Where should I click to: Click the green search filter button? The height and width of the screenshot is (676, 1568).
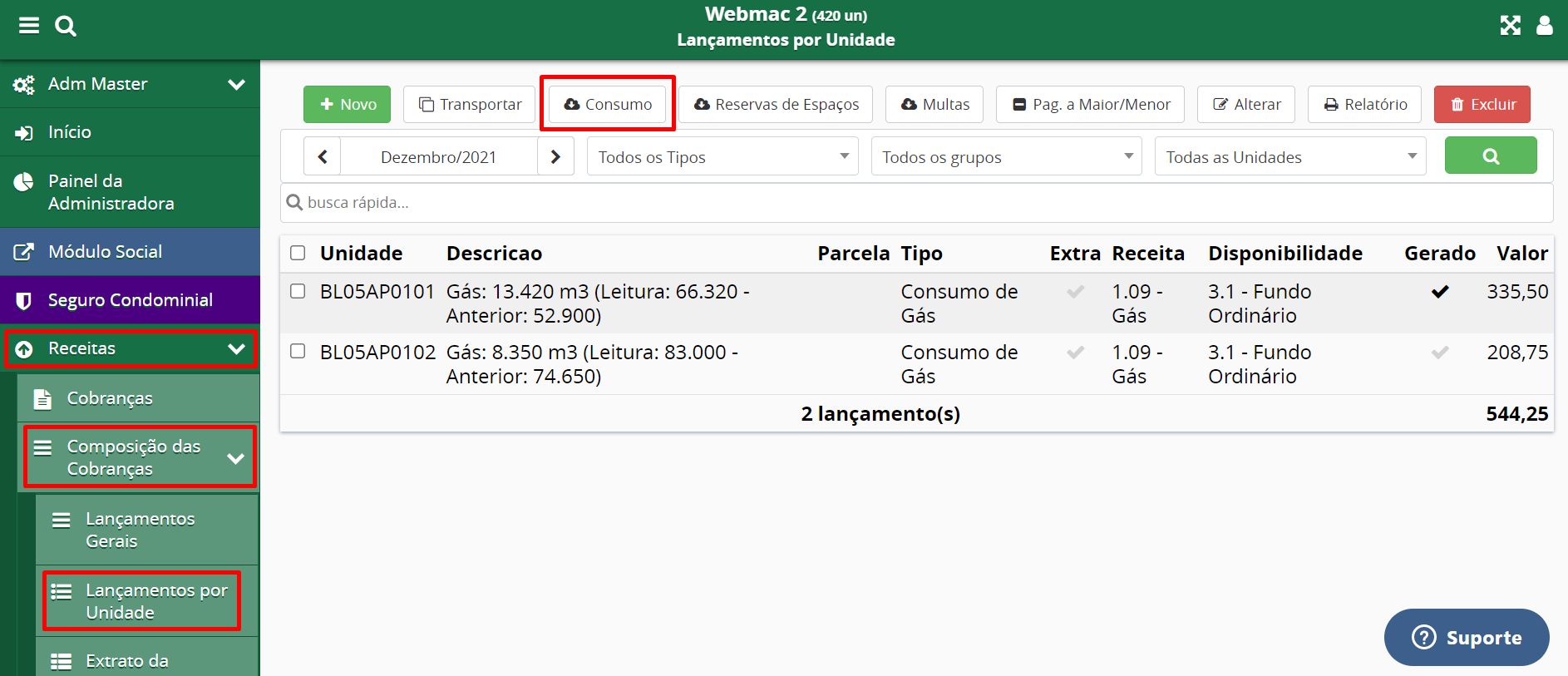tap(1490, 156)
